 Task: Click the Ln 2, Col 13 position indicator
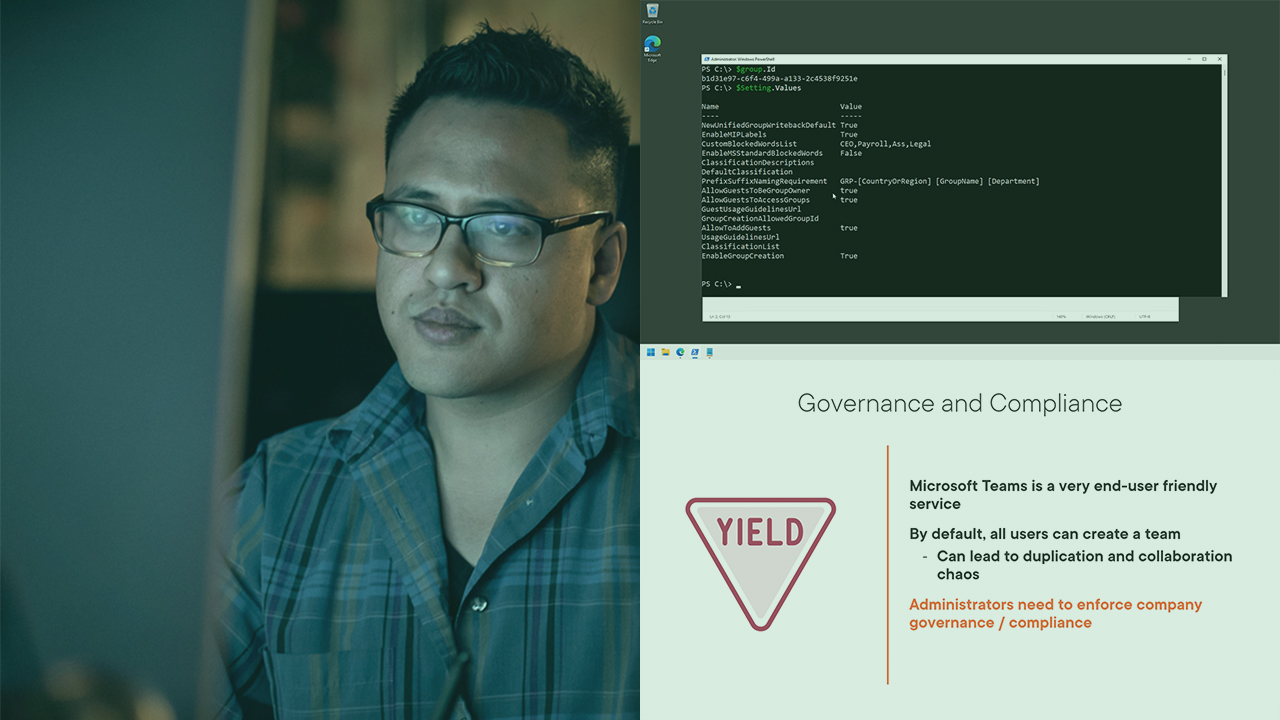pos(720,317)
